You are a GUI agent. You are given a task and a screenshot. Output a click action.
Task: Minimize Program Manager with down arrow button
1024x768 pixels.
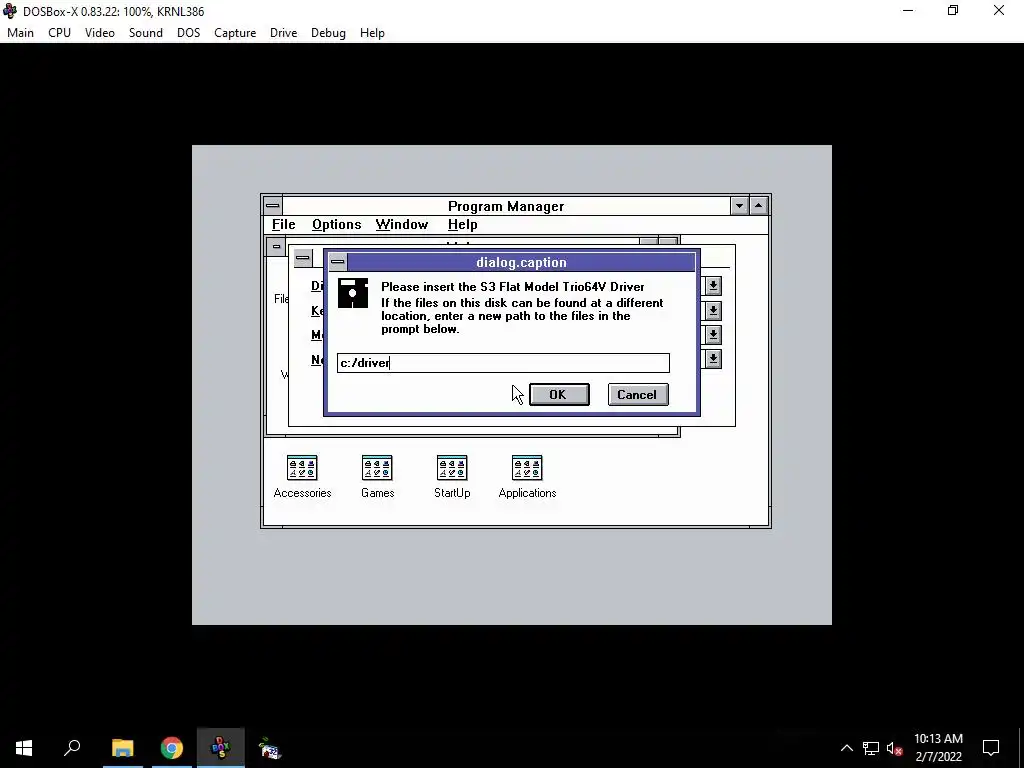point(739,206)
